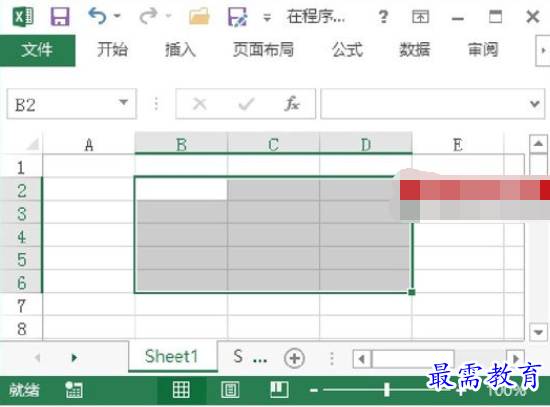Switch to the 数据 tab
The image size is (550, 407).
tap(415, 49)
